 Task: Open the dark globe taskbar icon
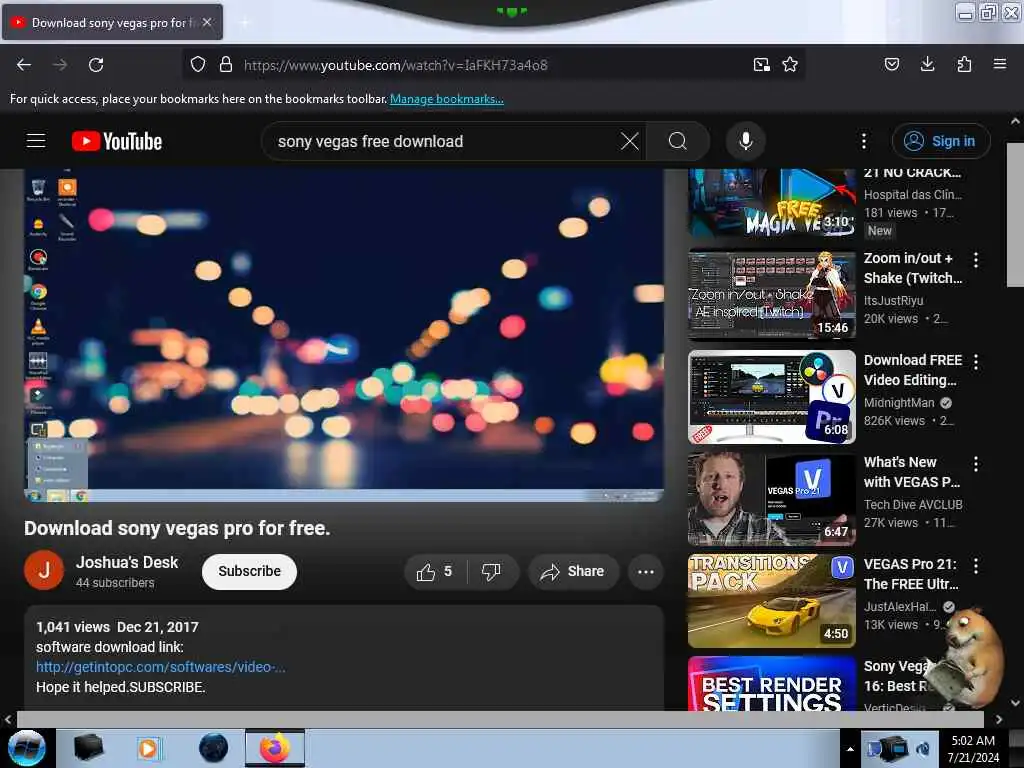[x=213, y=748]
